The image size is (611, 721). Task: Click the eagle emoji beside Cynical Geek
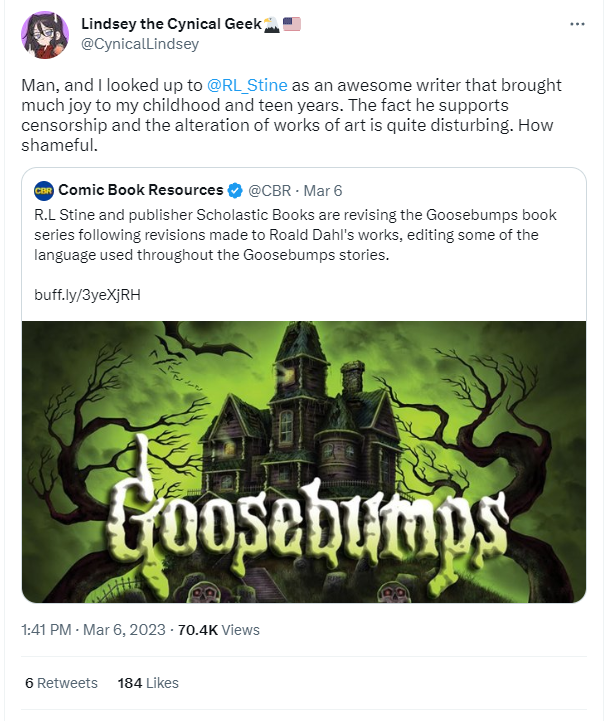click(269, 23)
